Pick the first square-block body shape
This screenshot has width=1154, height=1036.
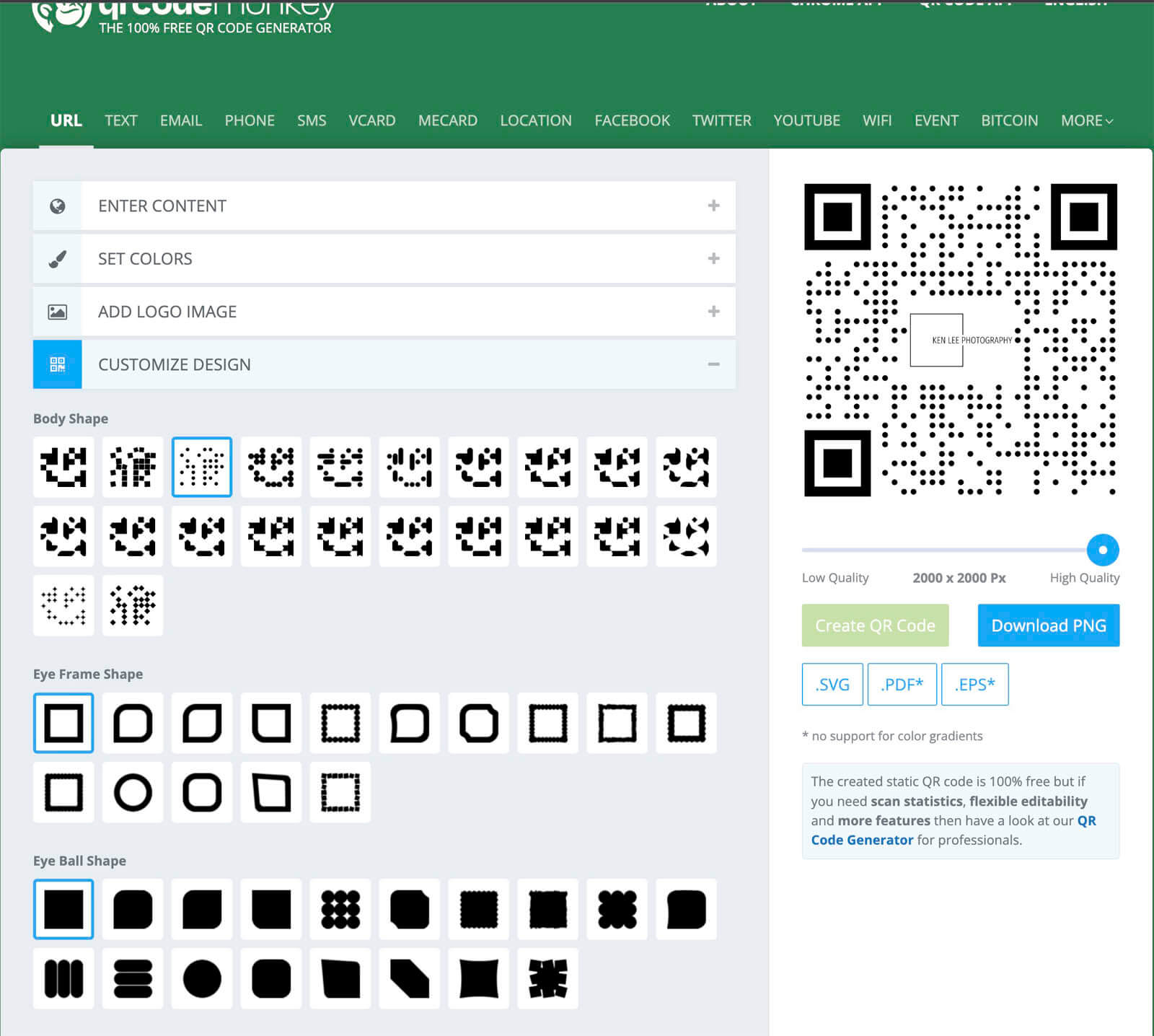[x=63, y=467]
